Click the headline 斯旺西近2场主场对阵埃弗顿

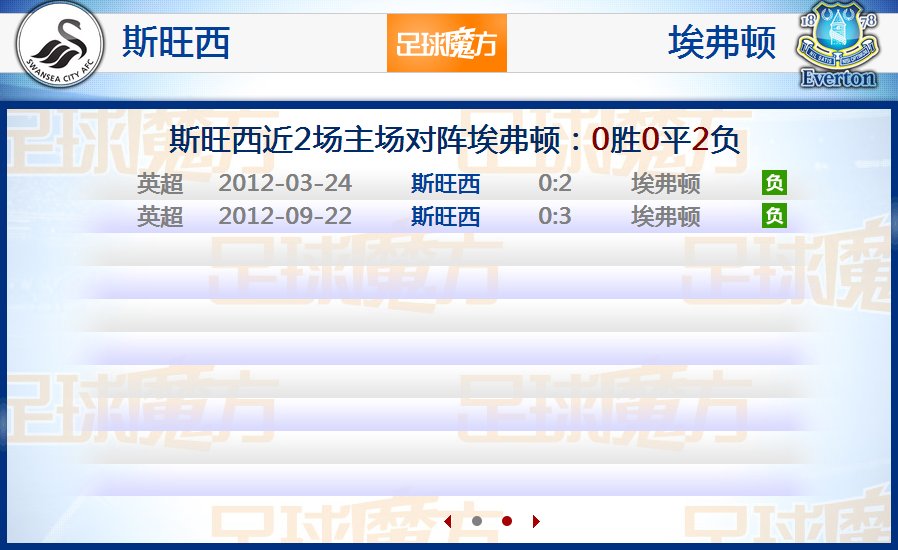pos(364,140)
